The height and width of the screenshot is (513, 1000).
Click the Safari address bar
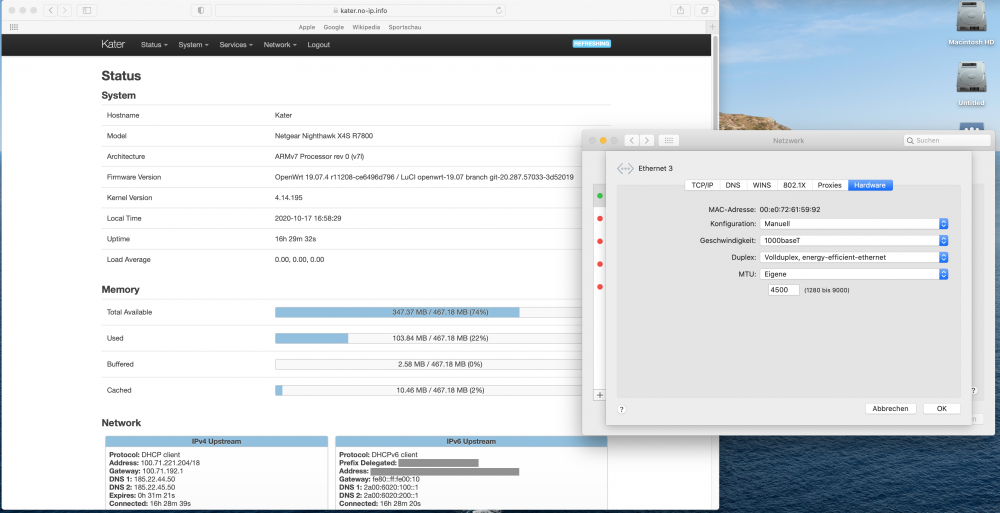click(360, 10)
